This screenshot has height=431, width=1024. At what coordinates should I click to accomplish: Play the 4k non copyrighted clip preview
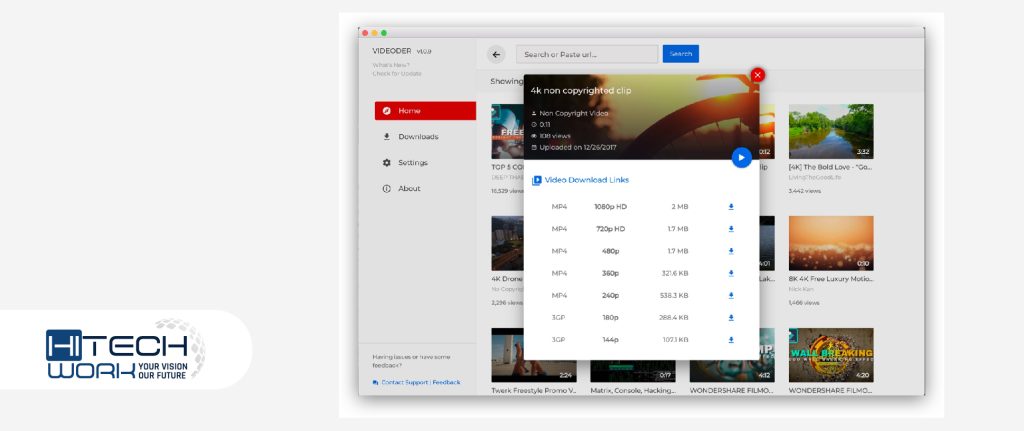coord(741,157)
